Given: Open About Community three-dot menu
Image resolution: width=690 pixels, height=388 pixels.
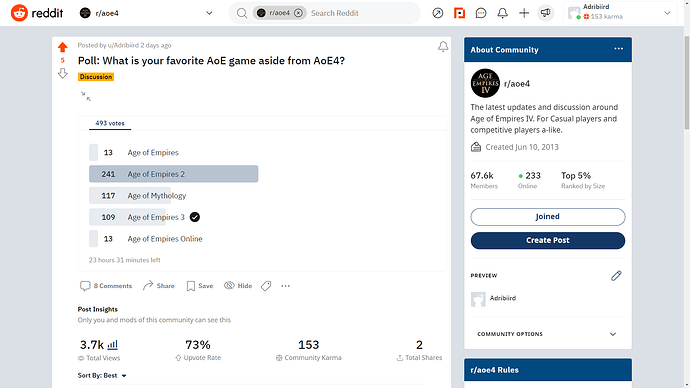Looking at the screenshot, I should point(618,49).
